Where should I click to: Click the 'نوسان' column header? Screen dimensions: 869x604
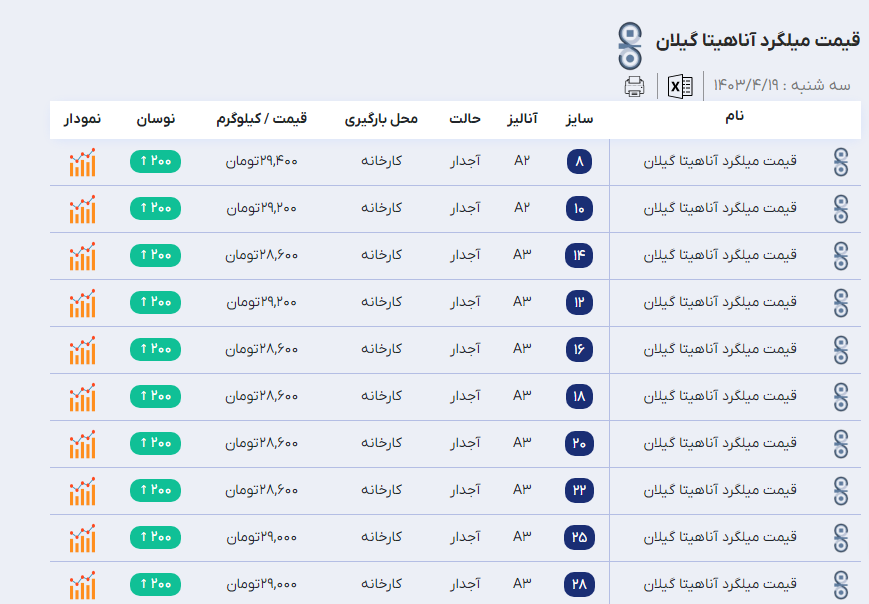tap(155, 119)
